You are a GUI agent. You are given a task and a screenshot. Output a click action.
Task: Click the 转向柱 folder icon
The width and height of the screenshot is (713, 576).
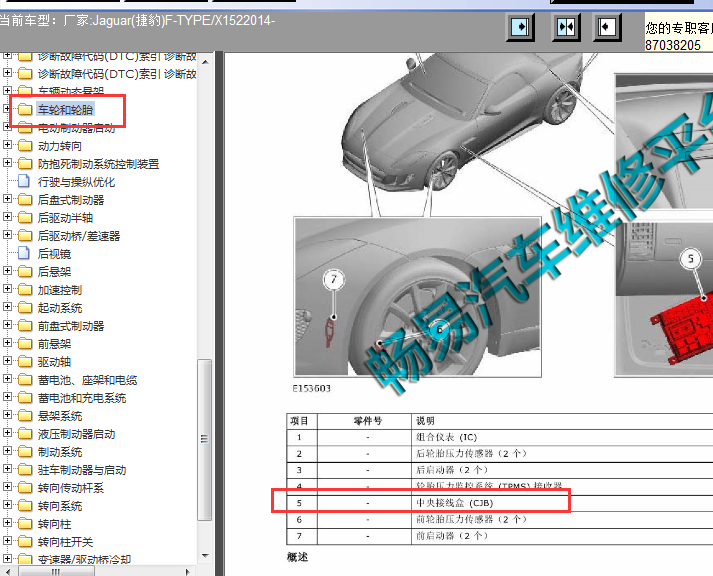(25, 524)
